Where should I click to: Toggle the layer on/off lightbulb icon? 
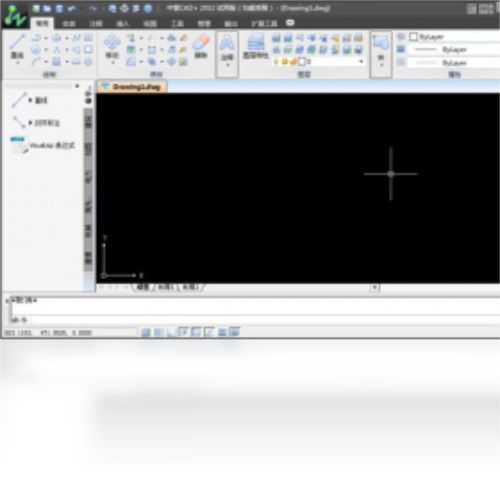pos(276,62)
